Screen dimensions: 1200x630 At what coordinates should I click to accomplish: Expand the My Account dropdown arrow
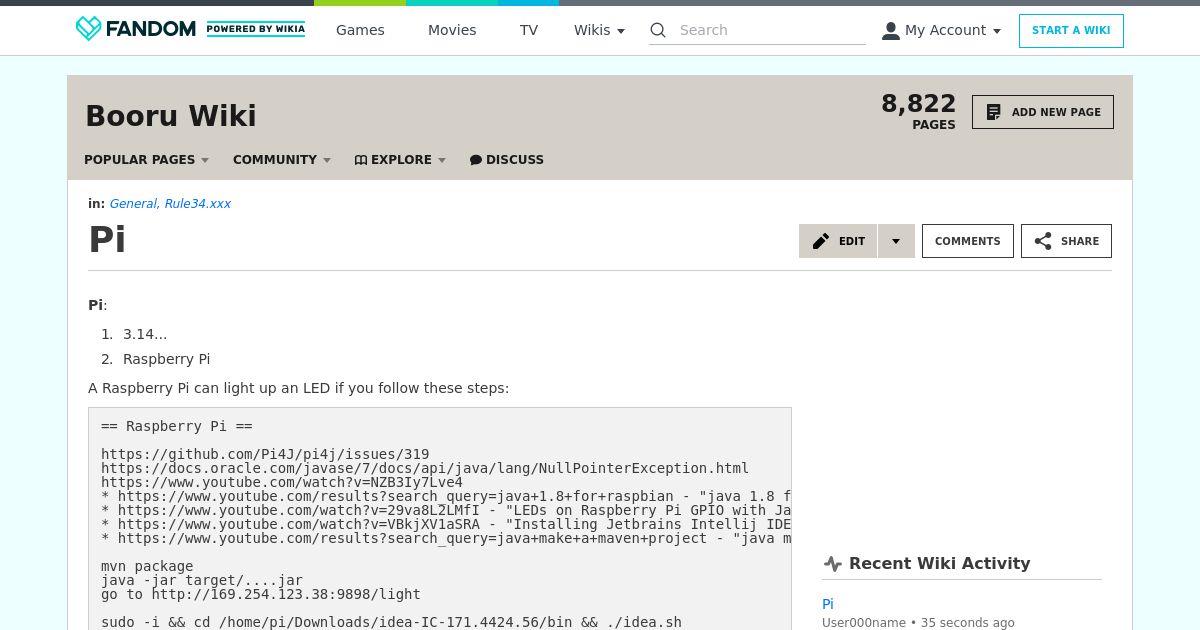tap(997, 31)
